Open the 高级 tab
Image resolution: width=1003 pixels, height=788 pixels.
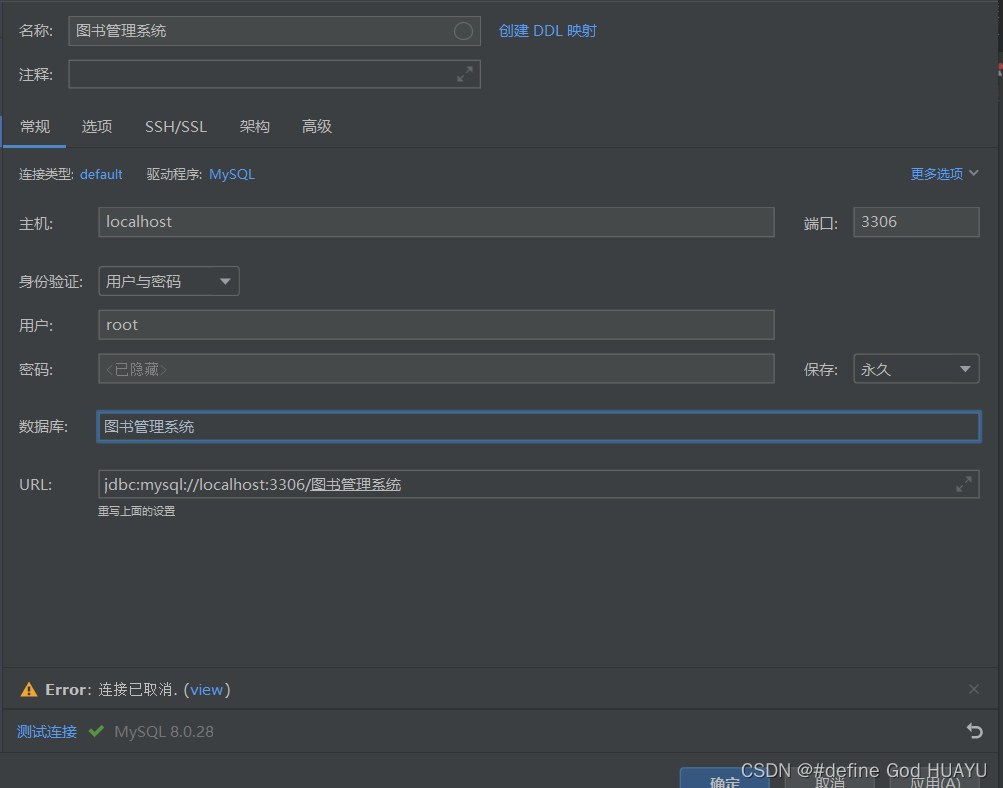(316, 127)
